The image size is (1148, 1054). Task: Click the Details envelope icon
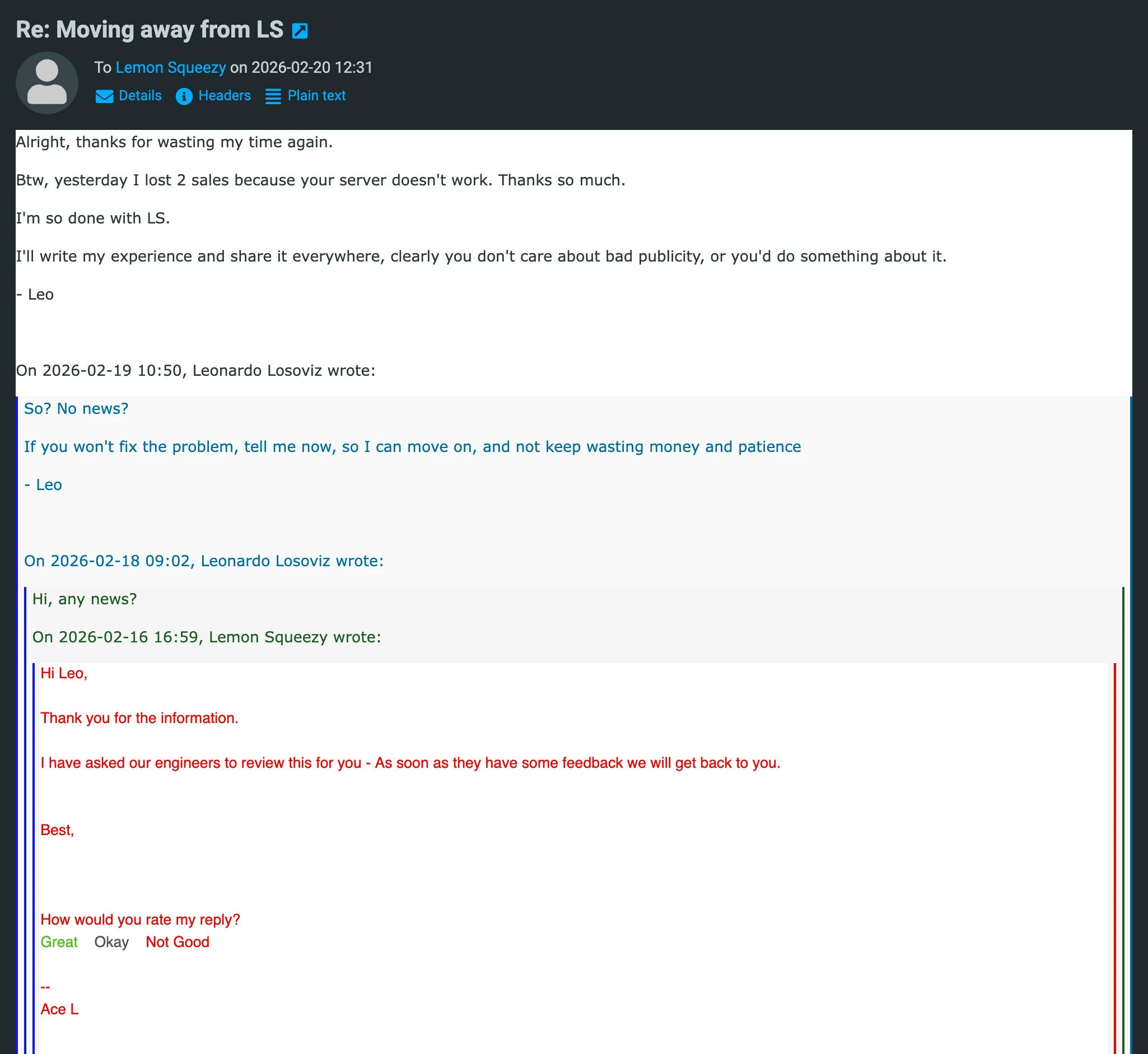tap(104, 96)
